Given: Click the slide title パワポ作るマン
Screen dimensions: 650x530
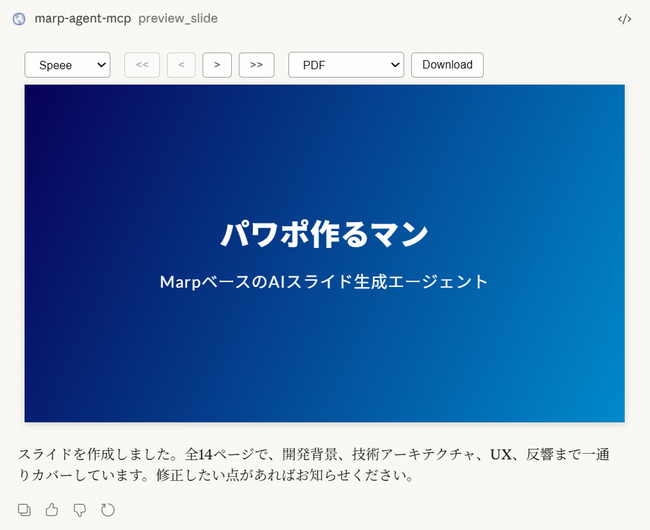Looking at the screenshot, I should pos(324,234).
